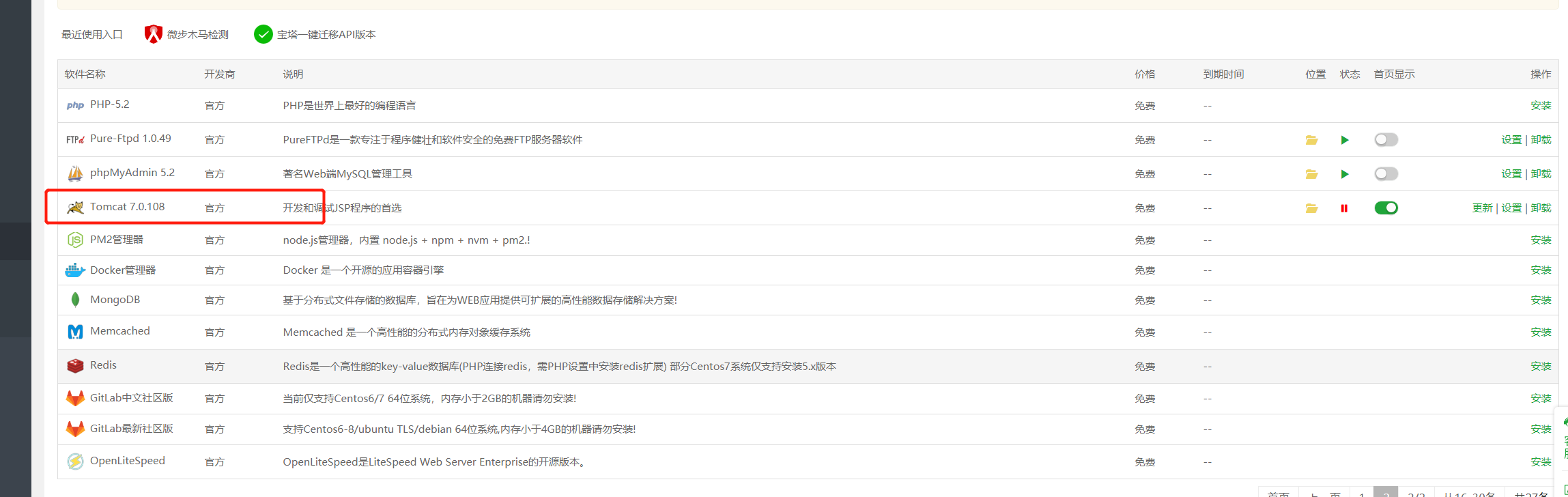Viewport: 1568px width, 497px height.
Task: Click the OpenLiteSpeed description text
Action: (435, 461)
